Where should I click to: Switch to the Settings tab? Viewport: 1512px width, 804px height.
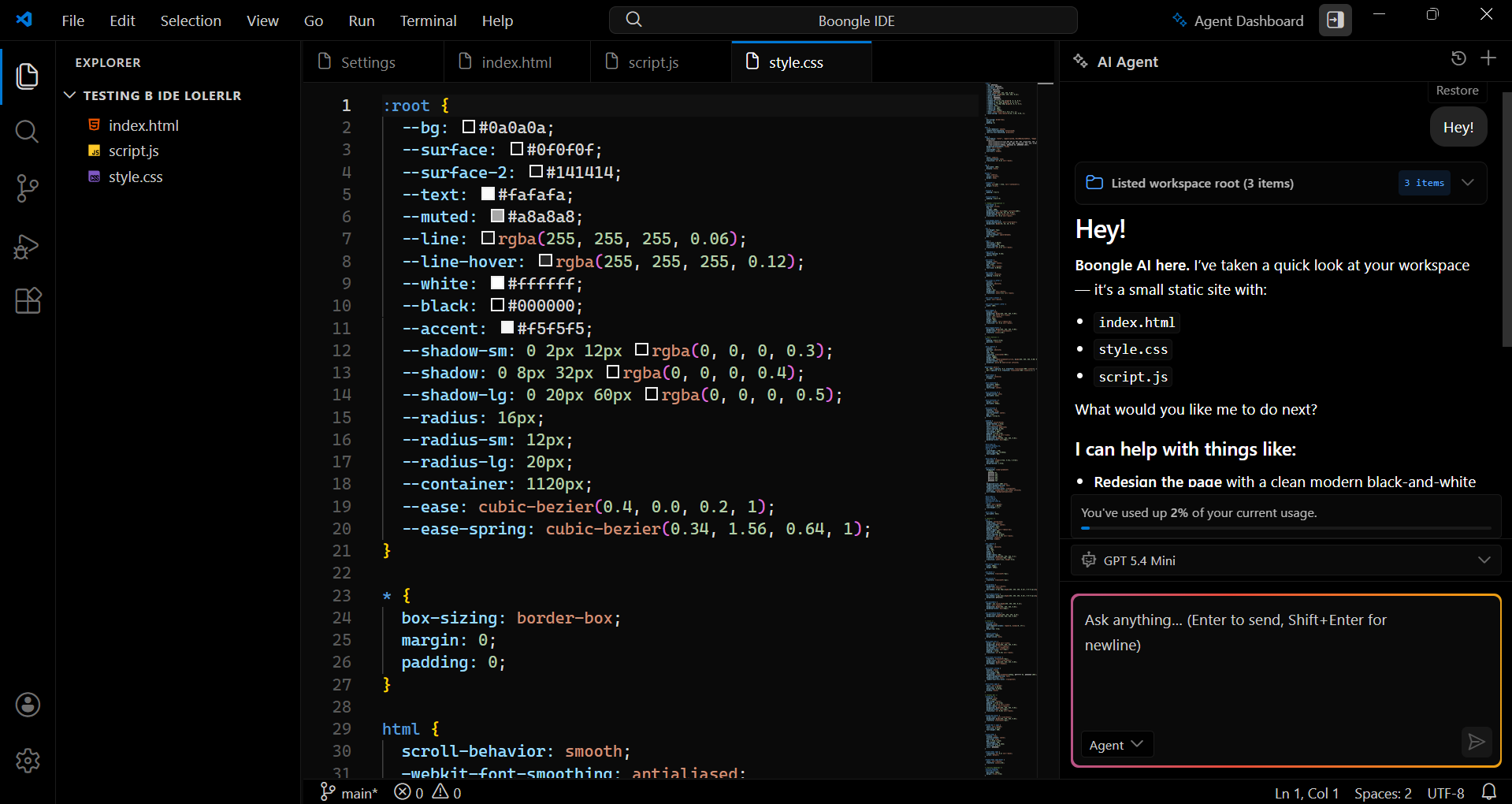click(x=373, y=62)
